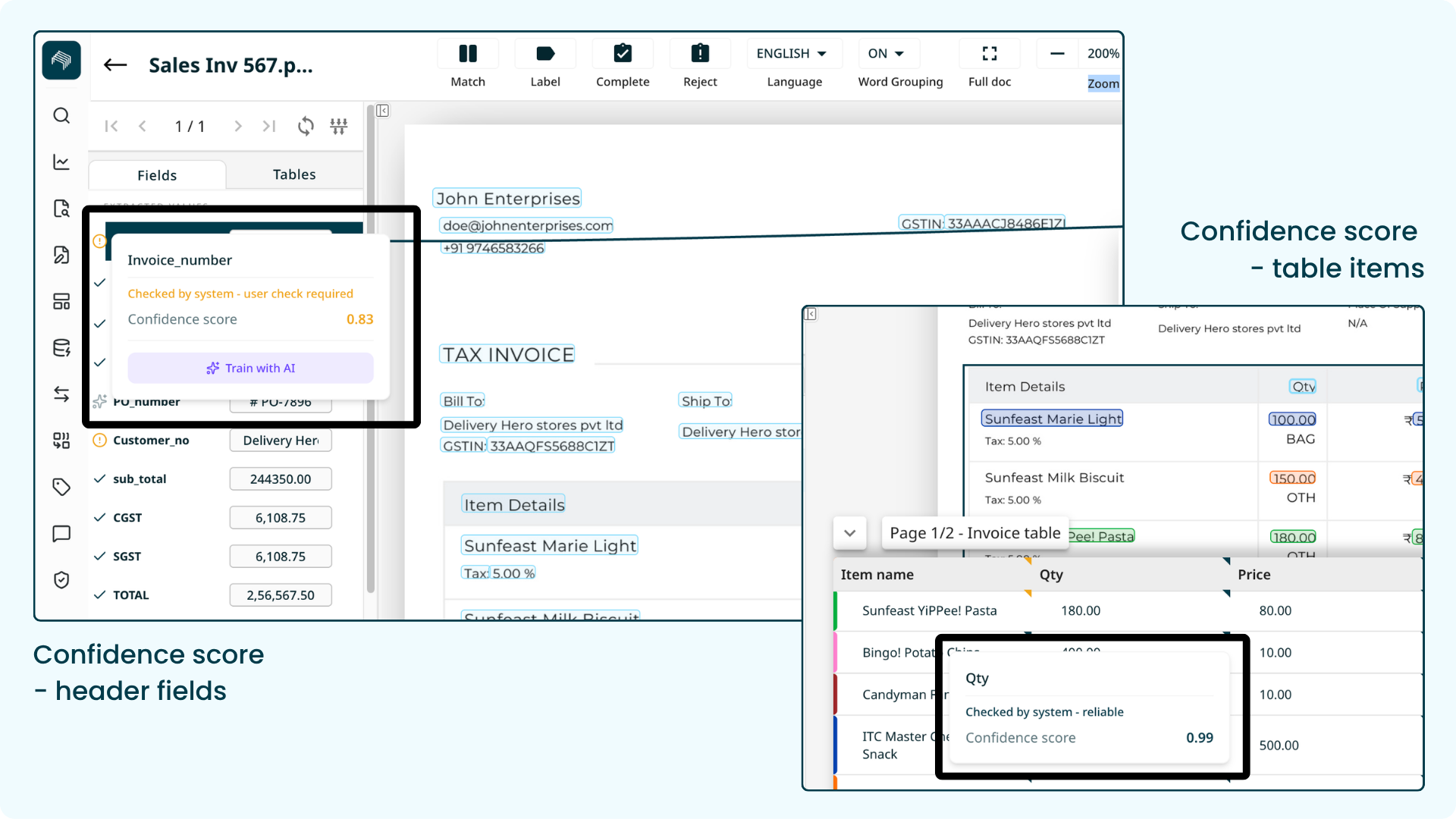
Task: Open the ENGLISH language dropdown
Action: click(x=793, y=53)
